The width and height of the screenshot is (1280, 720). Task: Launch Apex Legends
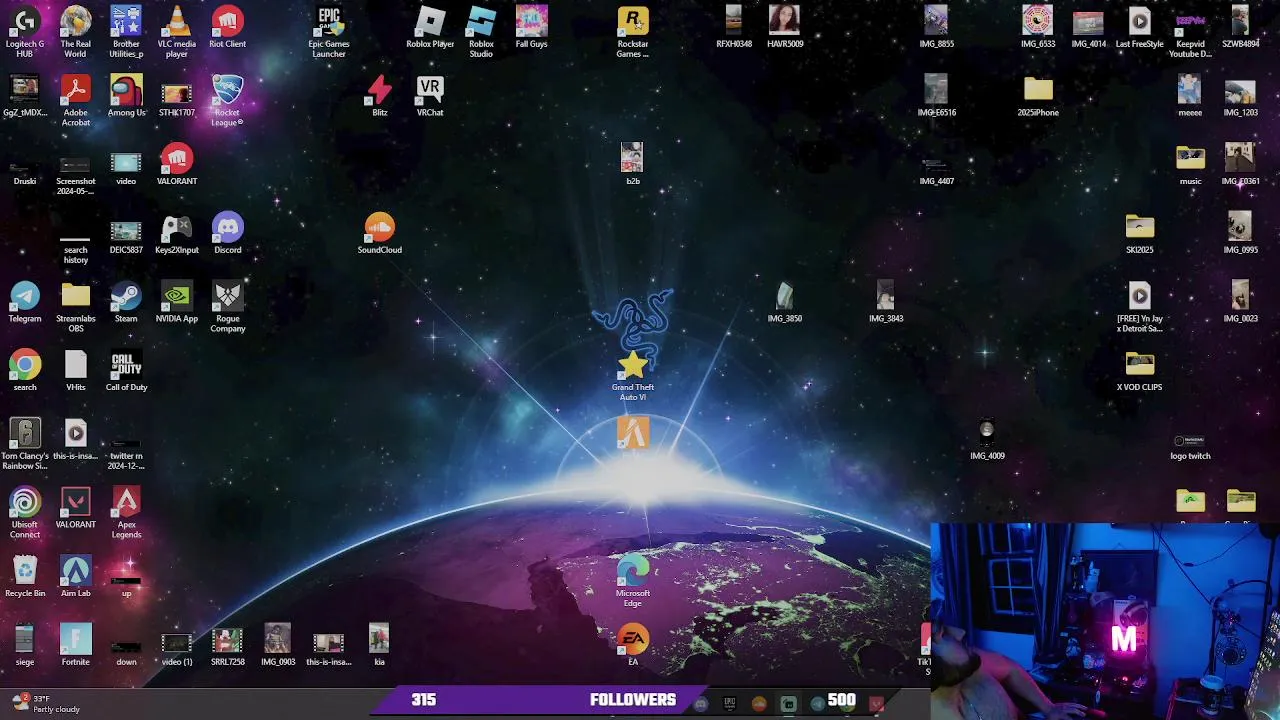[127, 513]
